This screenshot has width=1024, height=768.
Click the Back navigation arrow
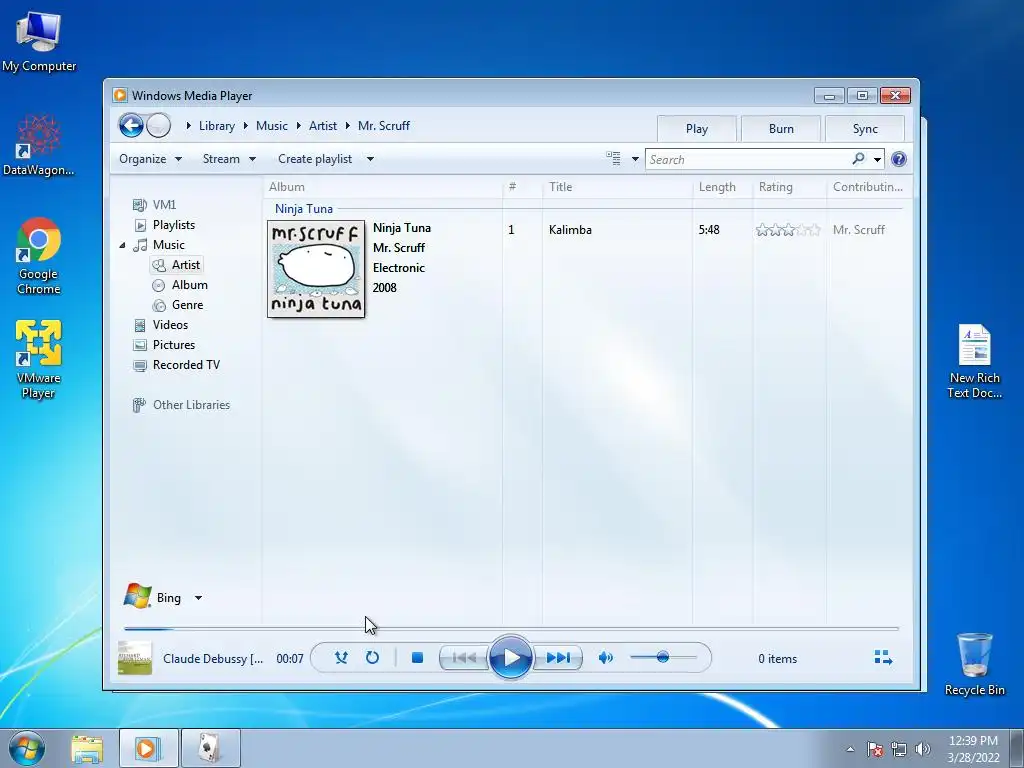tap(131, 125)
